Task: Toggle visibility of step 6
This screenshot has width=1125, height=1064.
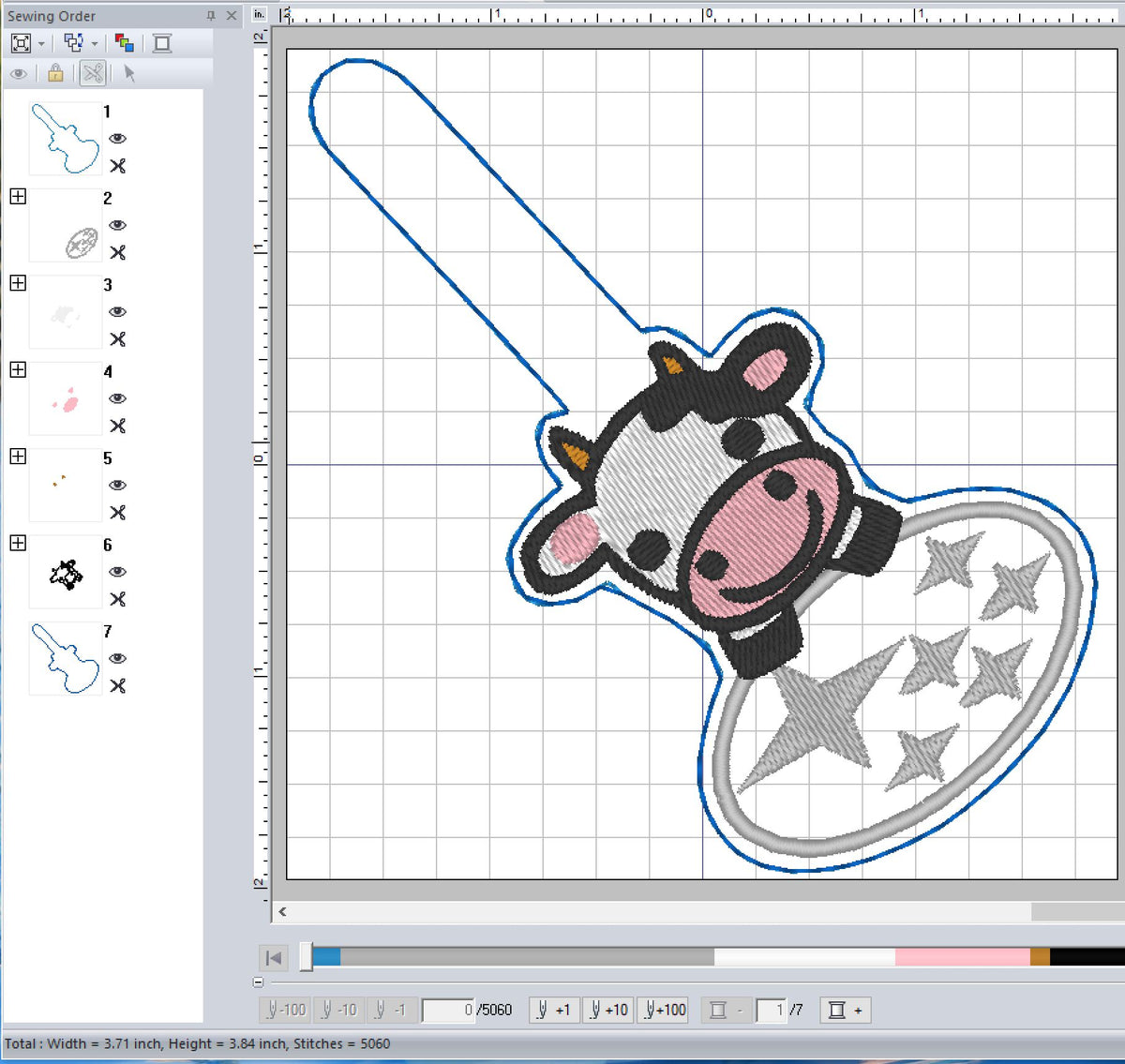Action: tap(117, 572)
